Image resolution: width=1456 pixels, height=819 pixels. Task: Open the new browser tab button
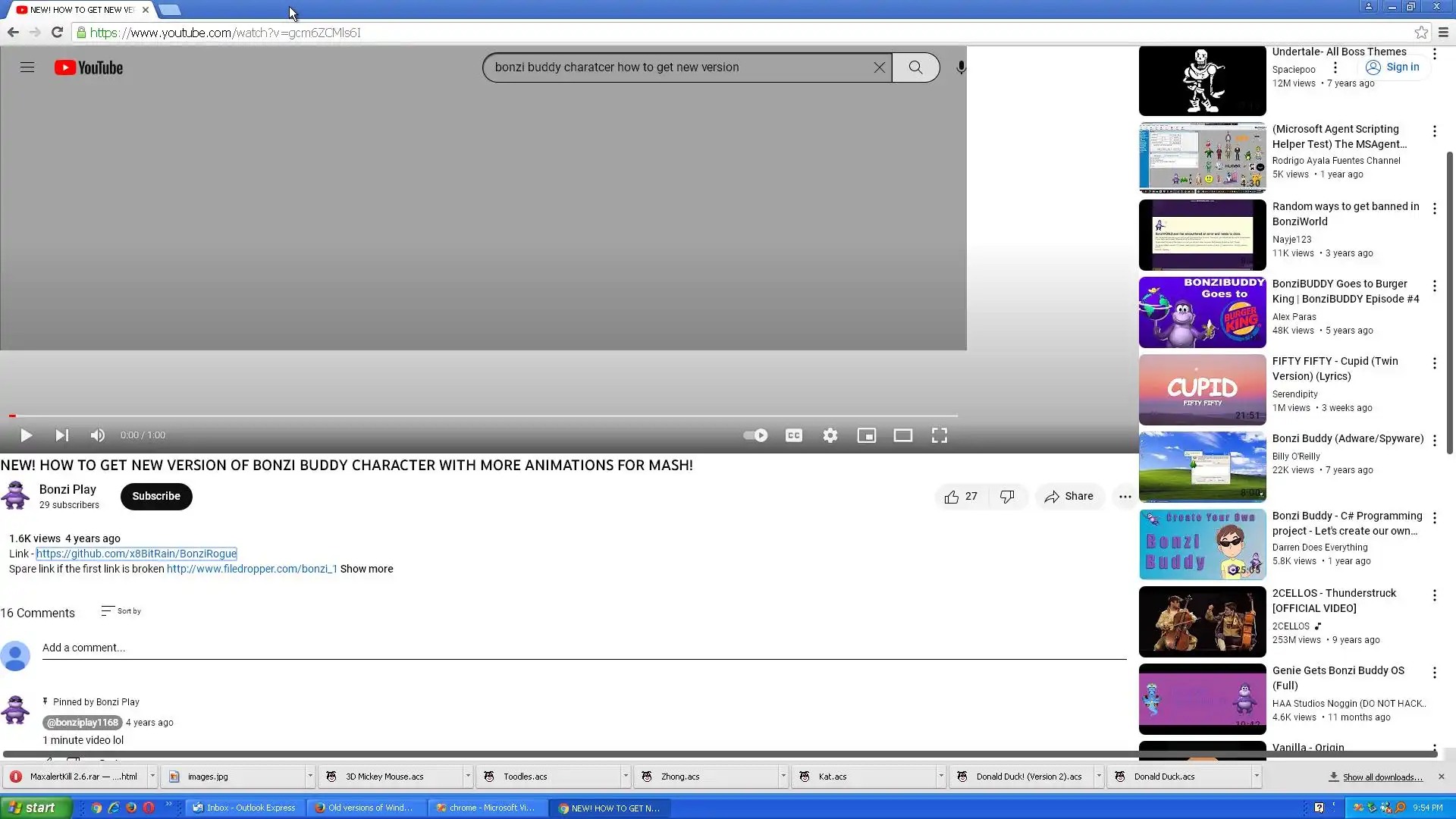[170, 10]
